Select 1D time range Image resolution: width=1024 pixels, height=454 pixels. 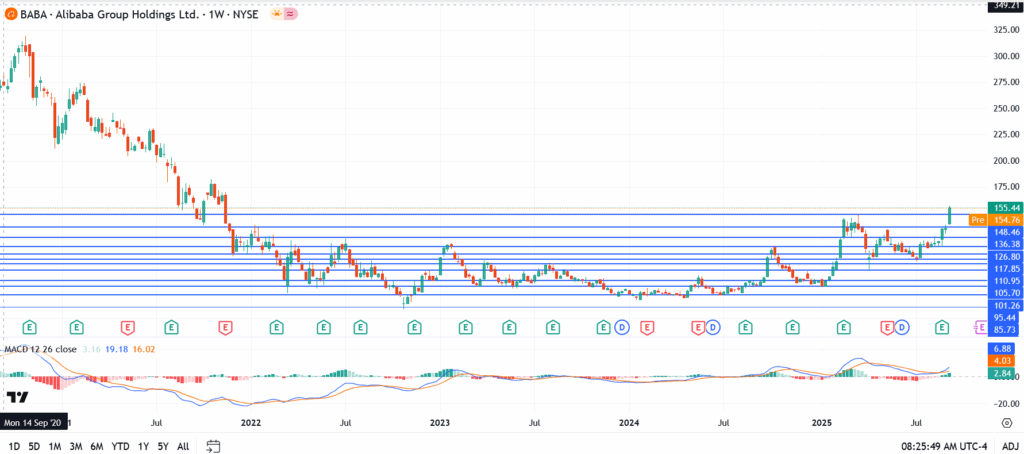[x=14, y=447]
